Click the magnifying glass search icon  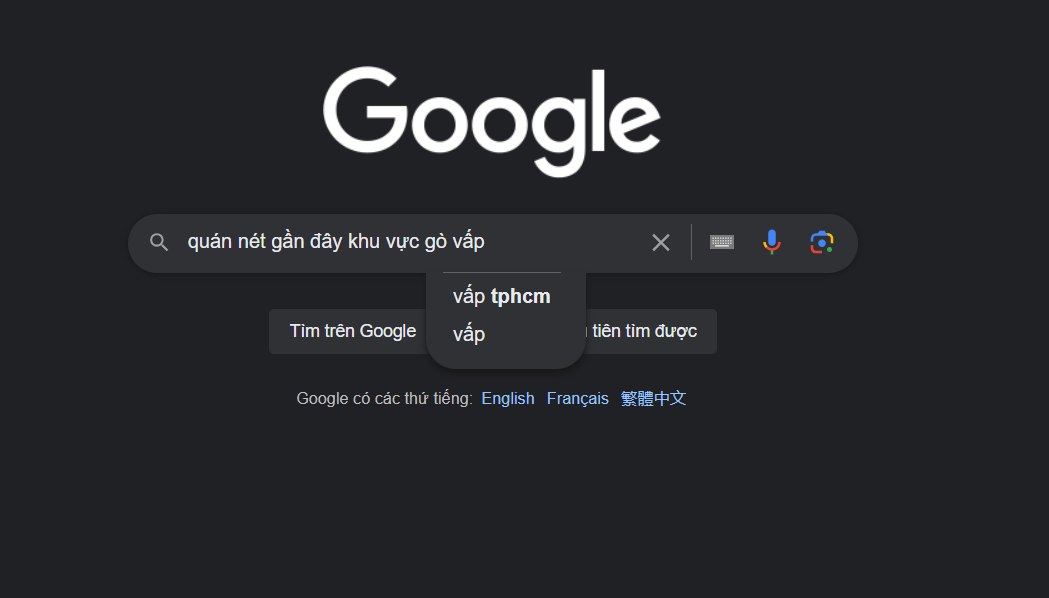tap(159, 242)
